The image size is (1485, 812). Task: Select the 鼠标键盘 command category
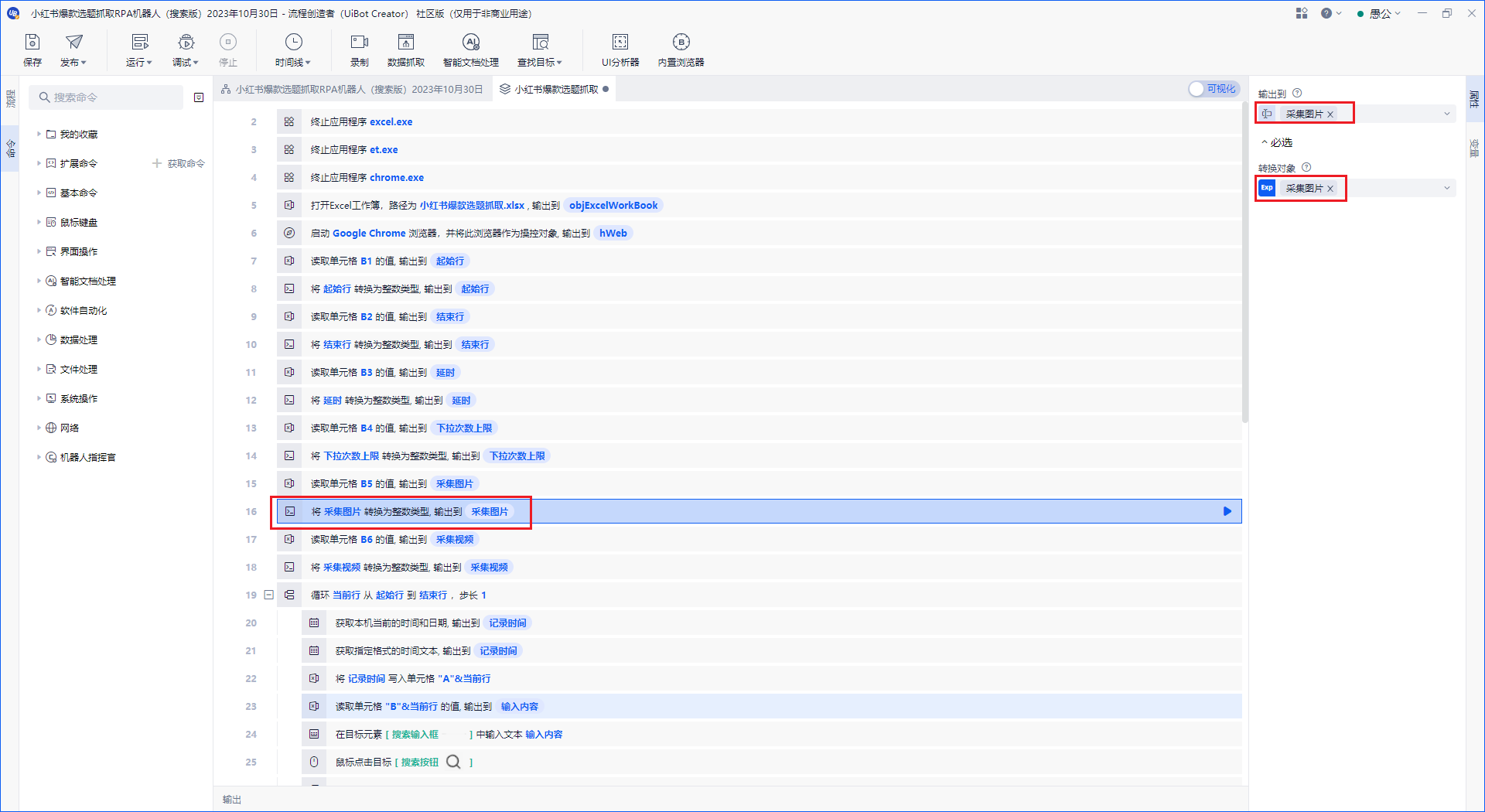point(79,222)
